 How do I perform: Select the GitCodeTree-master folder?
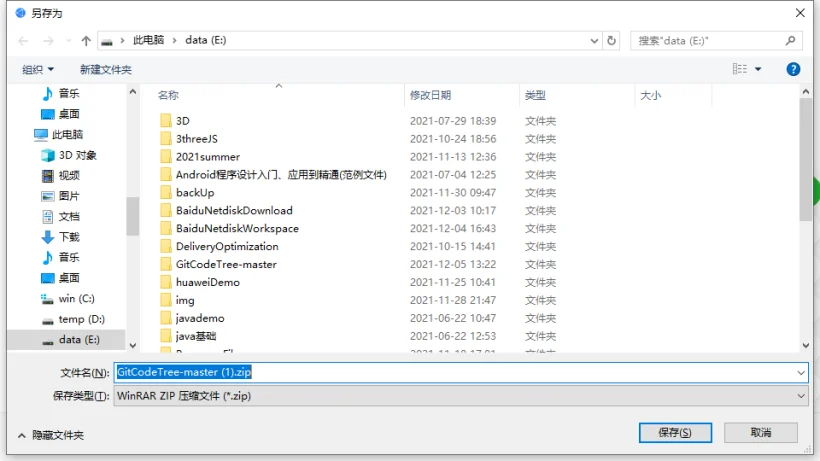(x=219, y=264)
